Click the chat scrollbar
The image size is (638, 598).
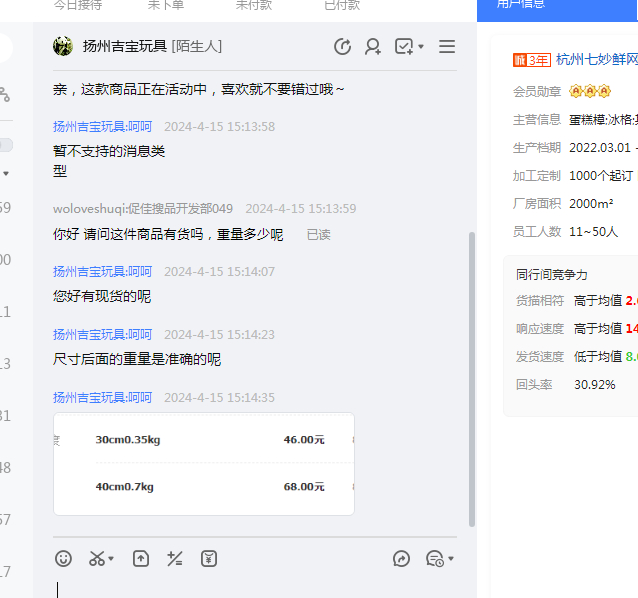click(x=472, y=380)
